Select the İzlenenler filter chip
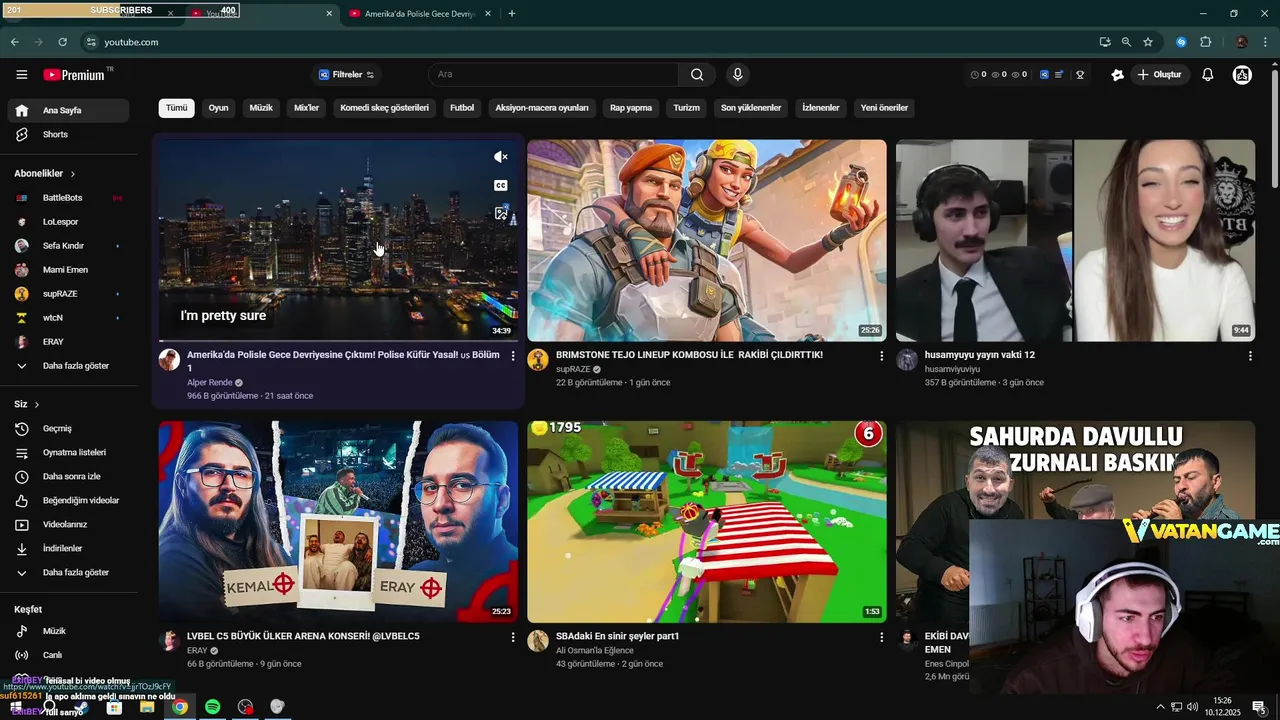This screenshot has height=720, width=1280. pos(821,108)
